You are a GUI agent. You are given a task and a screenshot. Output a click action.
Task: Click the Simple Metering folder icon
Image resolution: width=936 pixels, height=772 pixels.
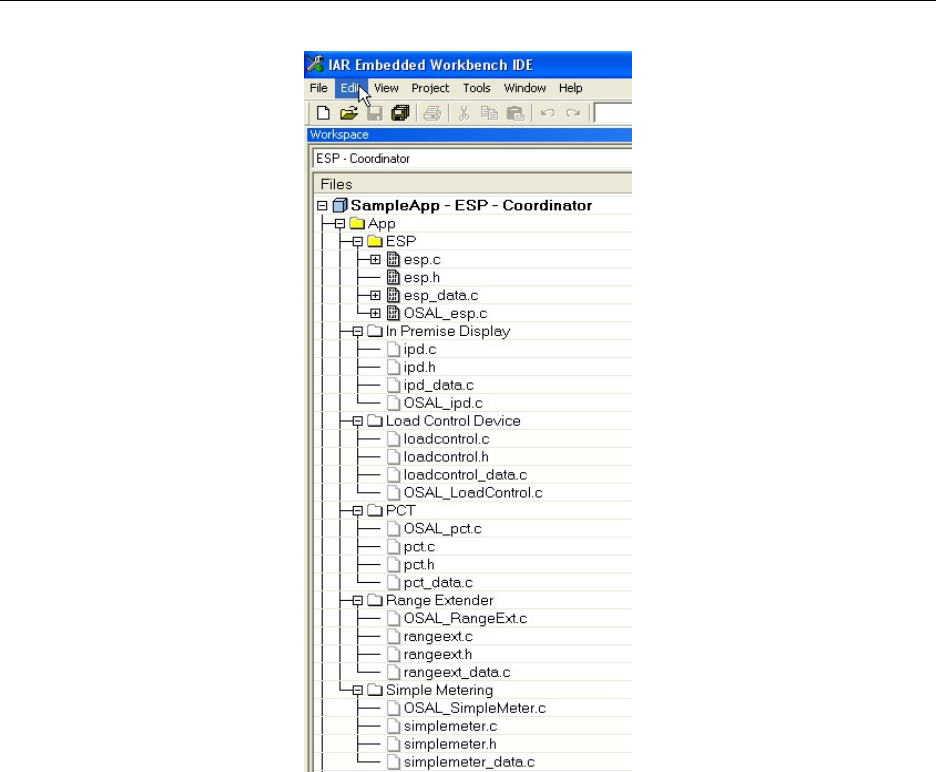click(x=375, y=690)
